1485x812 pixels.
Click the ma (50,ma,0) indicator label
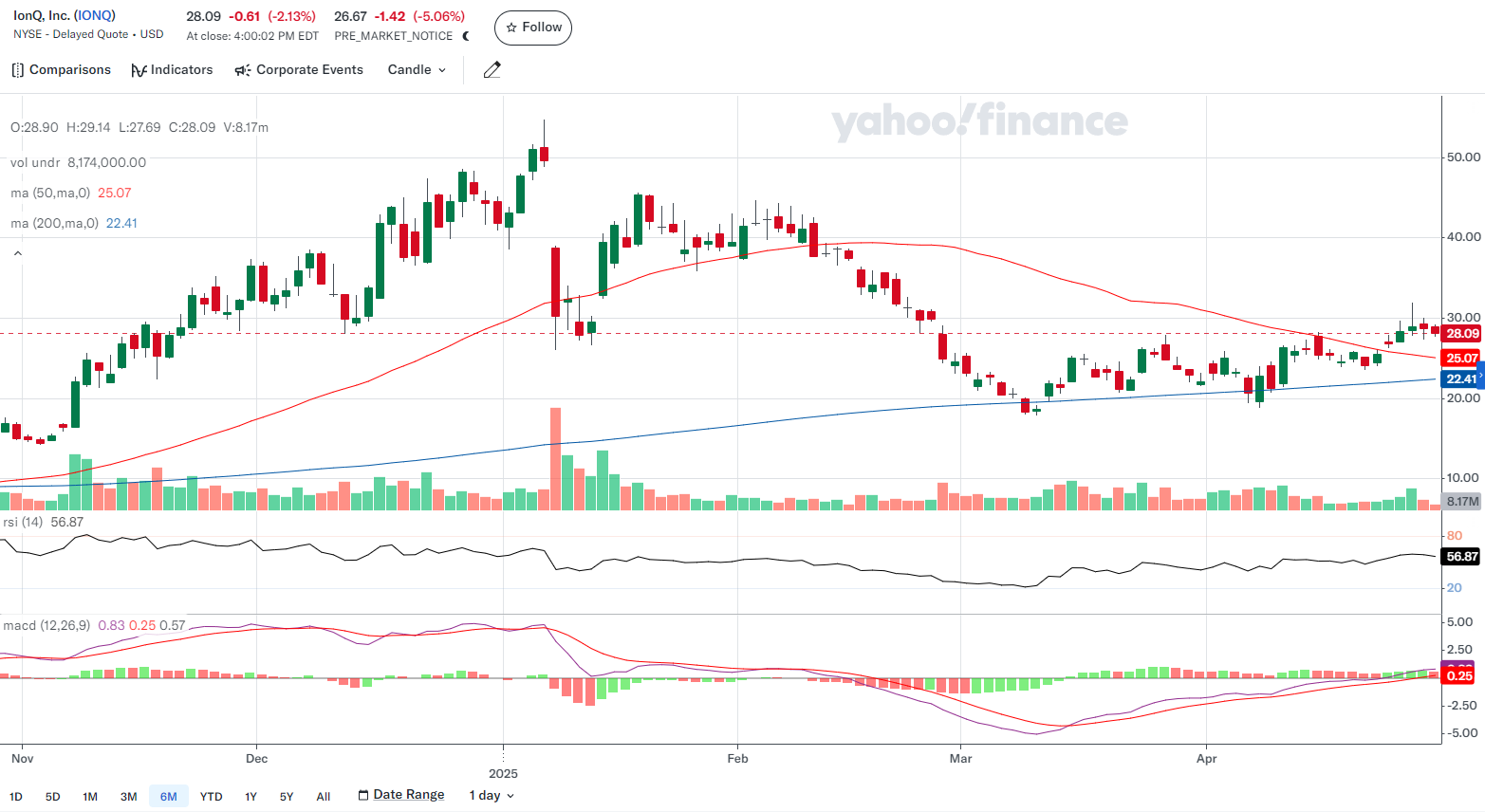click(50, 193)
